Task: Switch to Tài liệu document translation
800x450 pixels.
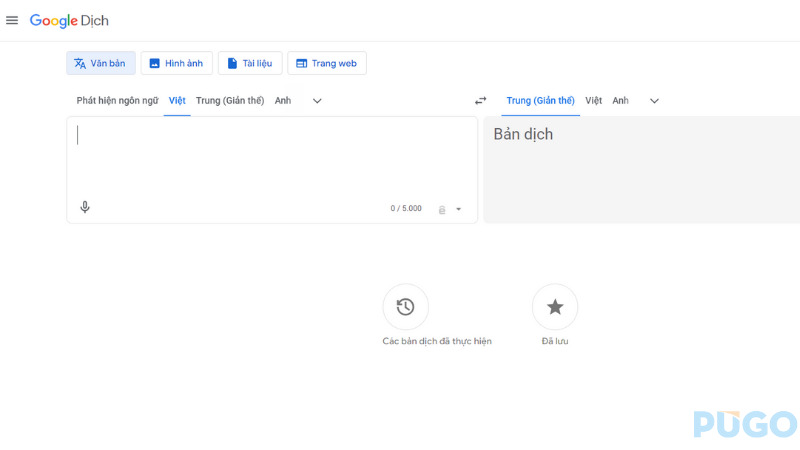Action: [x=250, y=63]
